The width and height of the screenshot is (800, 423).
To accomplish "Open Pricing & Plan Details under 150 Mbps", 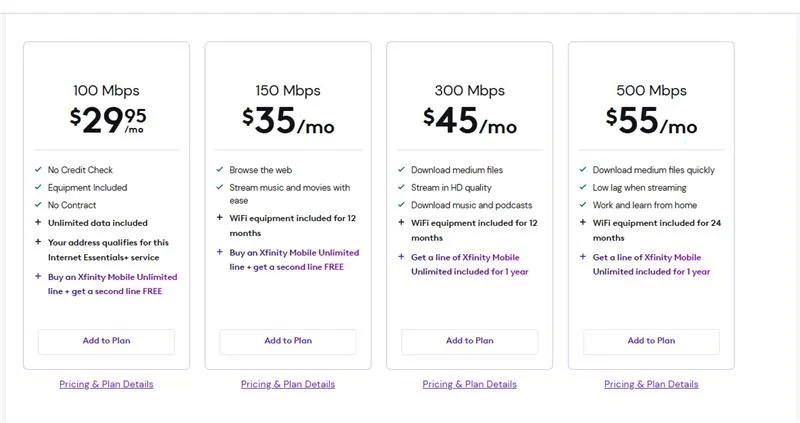I will (x=288, y=384).
